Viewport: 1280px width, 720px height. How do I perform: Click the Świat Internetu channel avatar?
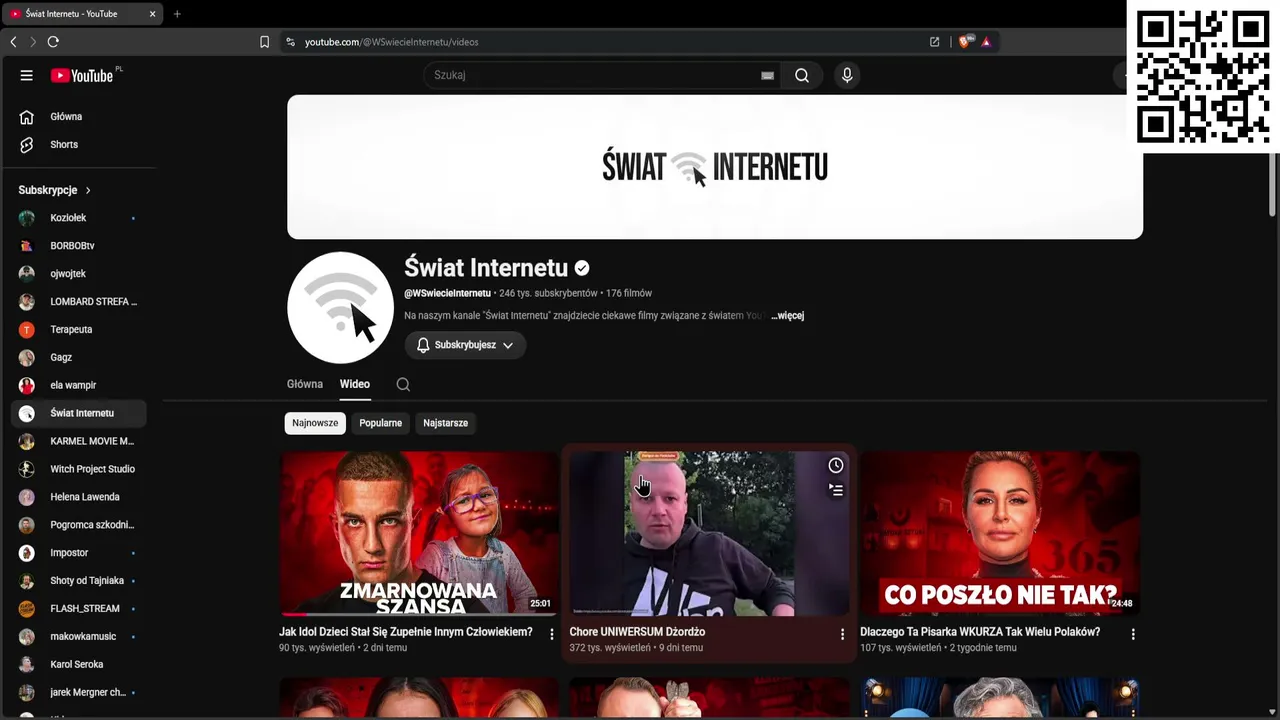pos(340,308)
